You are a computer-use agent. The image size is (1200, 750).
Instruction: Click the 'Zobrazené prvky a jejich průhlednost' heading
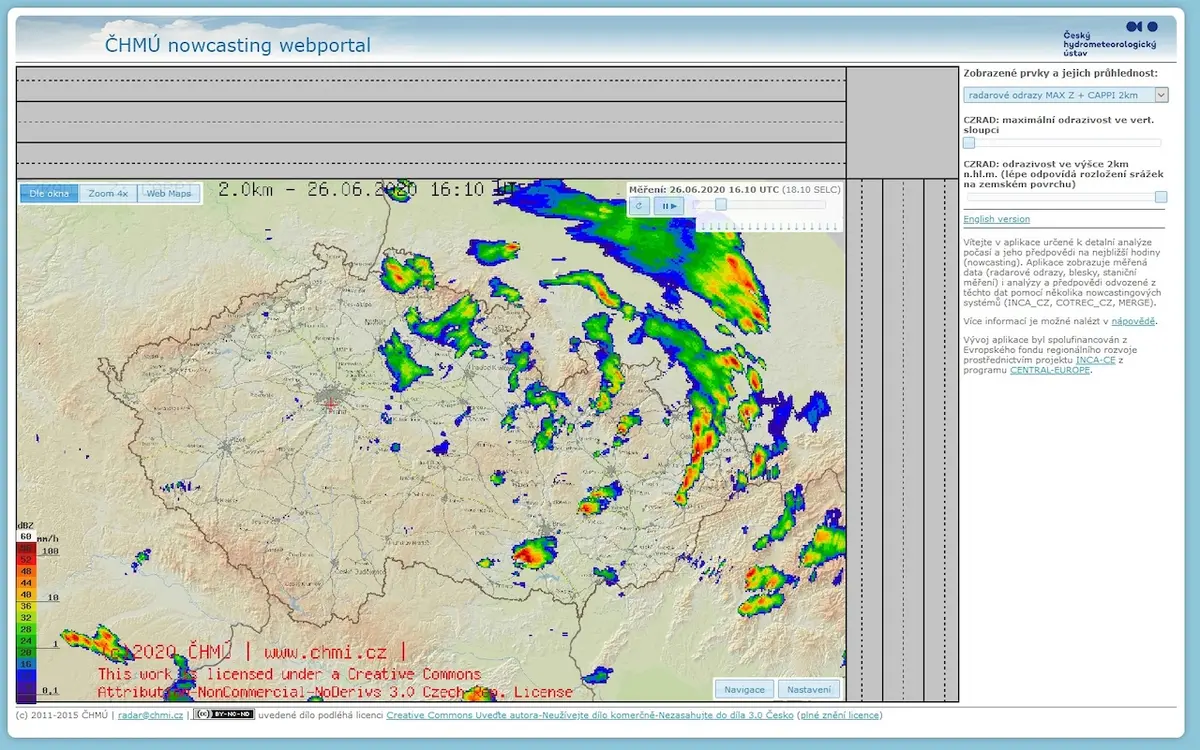coord(1061,73)
